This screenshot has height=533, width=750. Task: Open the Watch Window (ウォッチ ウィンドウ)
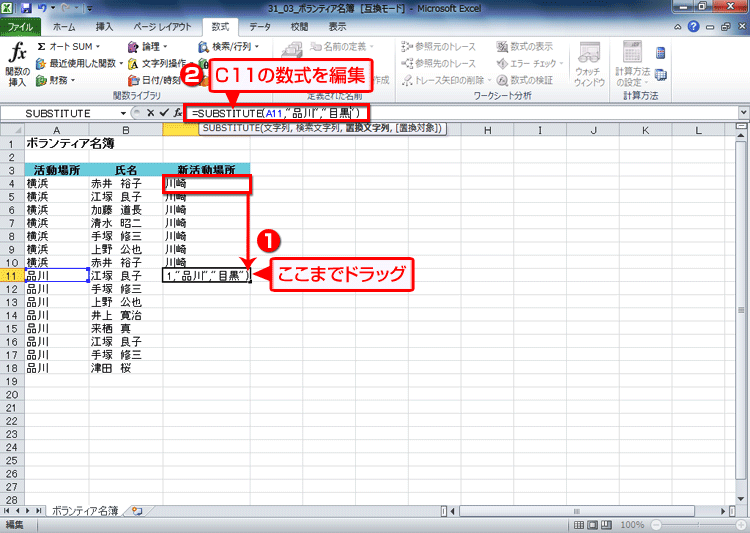[x=589, y=64]
